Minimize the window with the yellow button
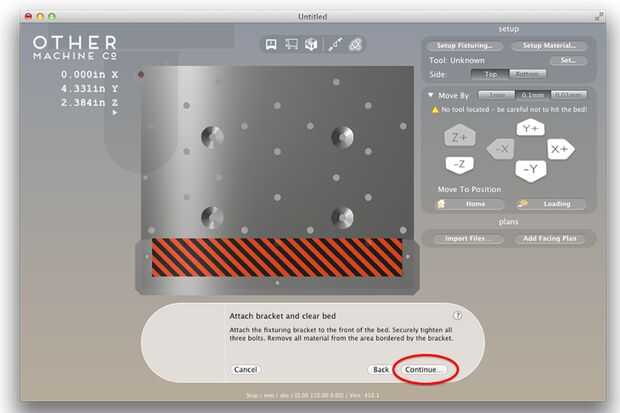620x413 pixels. (40, 17)
